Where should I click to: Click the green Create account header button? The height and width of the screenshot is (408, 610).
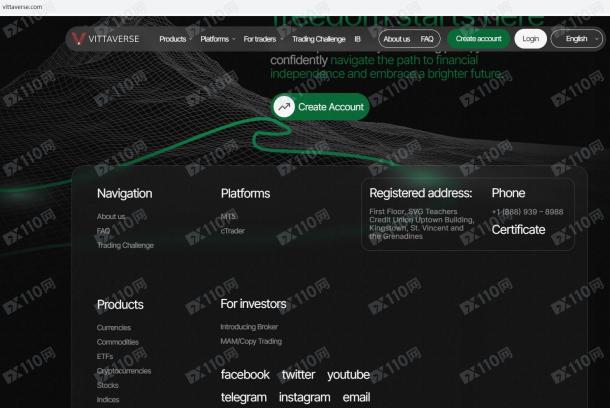pos(479,39)
